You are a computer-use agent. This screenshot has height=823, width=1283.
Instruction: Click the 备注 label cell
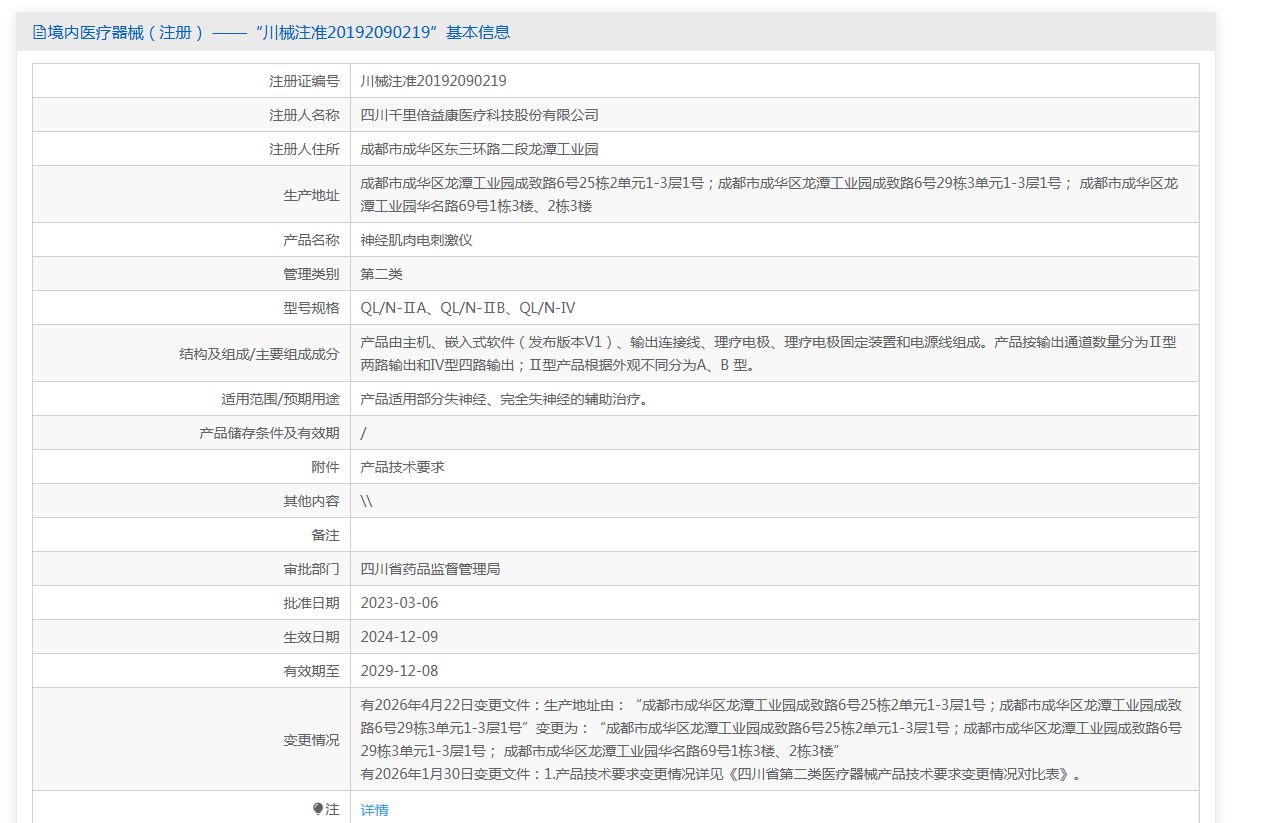pos(191,535)
